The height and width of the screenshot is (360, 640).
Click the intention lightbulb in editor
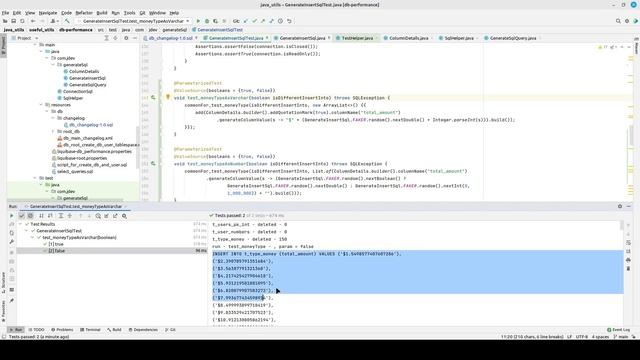pos(168,97)
